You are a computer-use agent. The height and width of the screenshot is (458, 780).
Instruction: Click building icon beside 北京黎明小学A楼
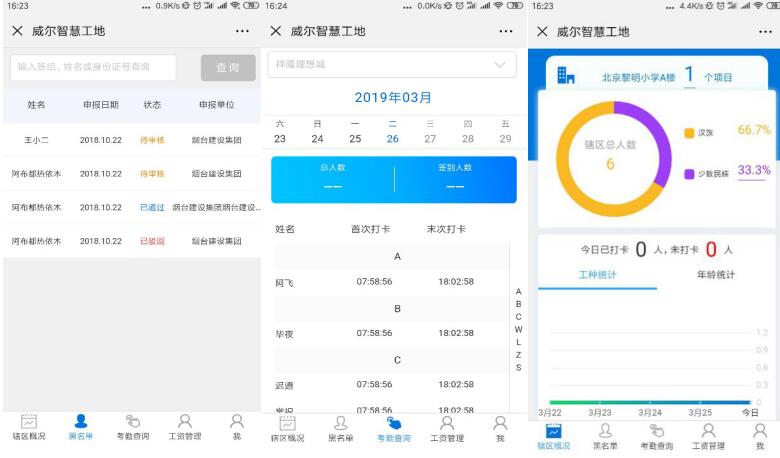pos(566,76)
